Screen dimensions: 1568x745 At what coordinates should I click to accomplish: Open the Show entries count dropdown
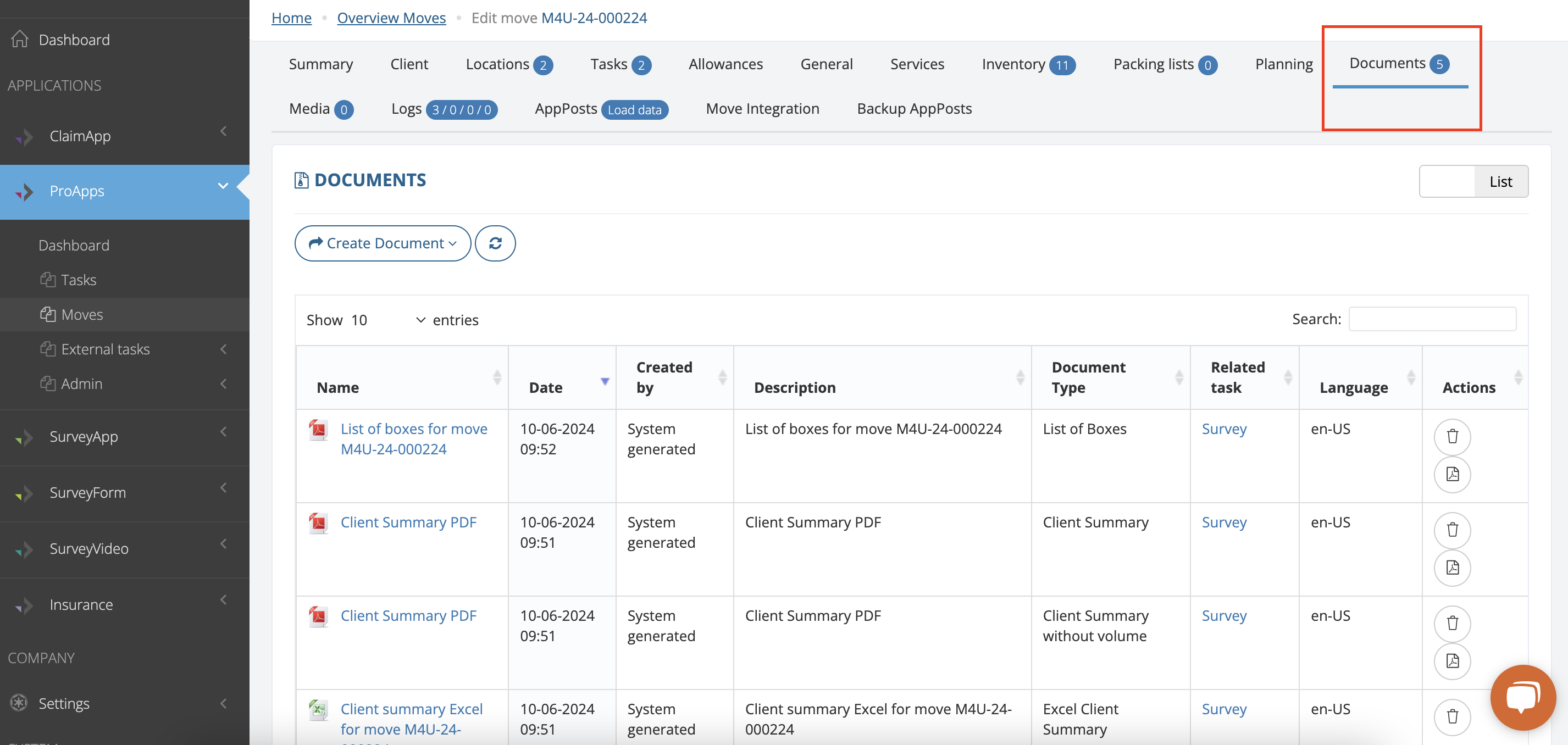tap(387, 320)
